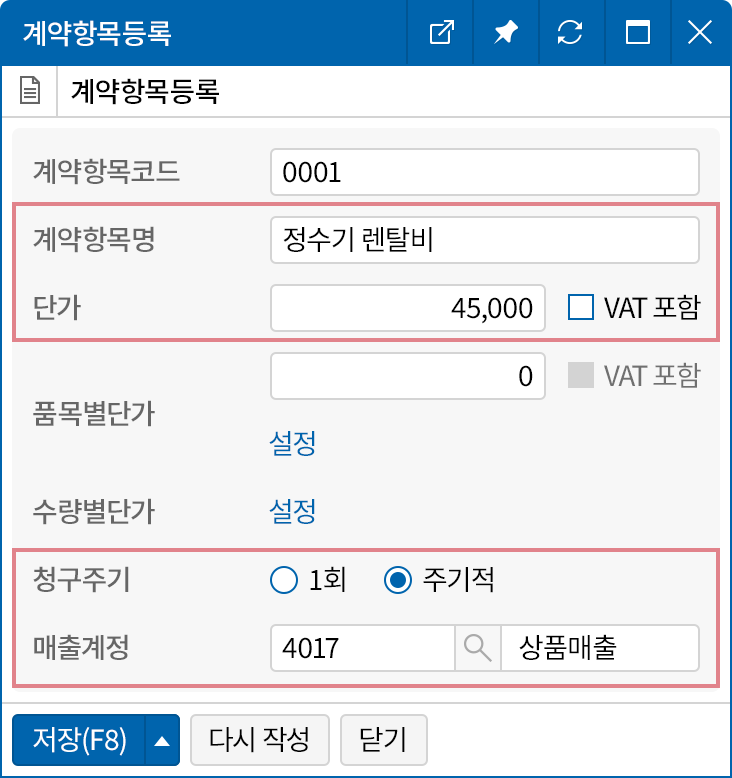
Task: Select the 1회 billing cycle option
Action: coord(285,580)
